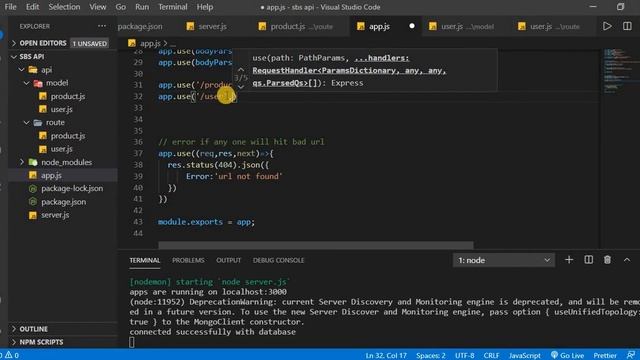
Task: Collapse the api folder
Action: click(x=22, y=70)
